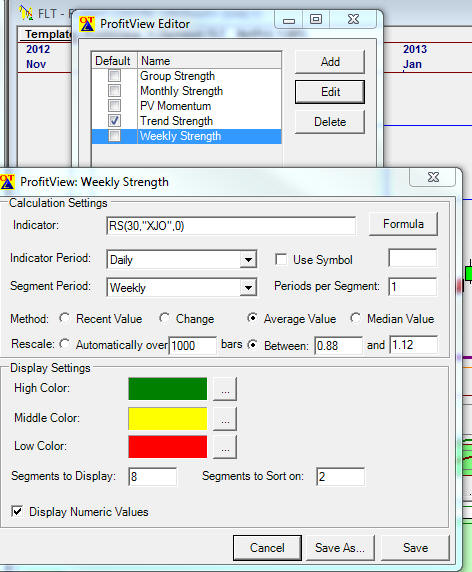
Task: Choose Rescale Automatically over bars option
Action: coord(65,344)
